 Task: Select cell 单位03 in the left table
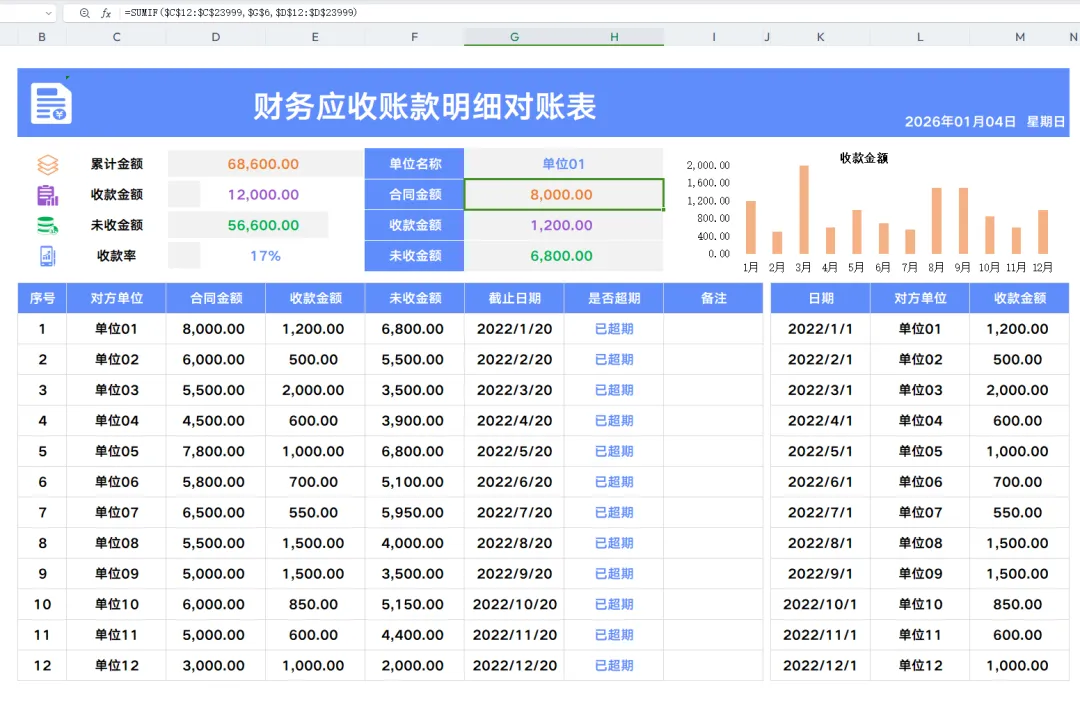point(116,390)
